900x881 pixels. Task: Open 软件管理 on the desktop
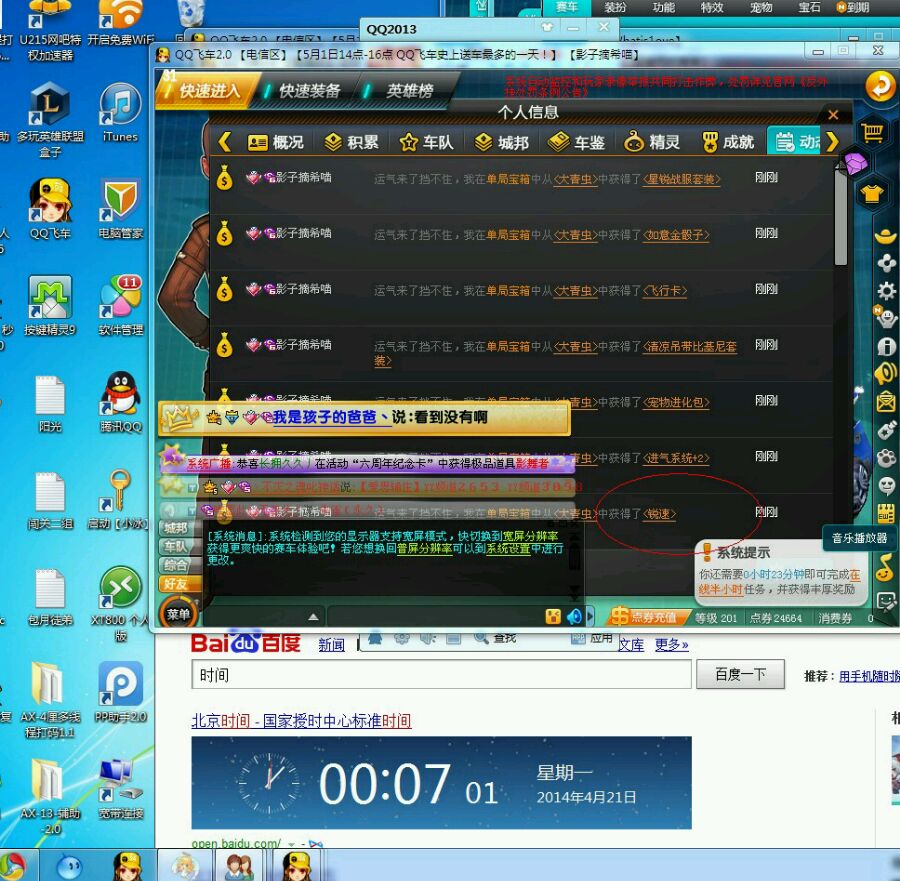tap(120, 305)
